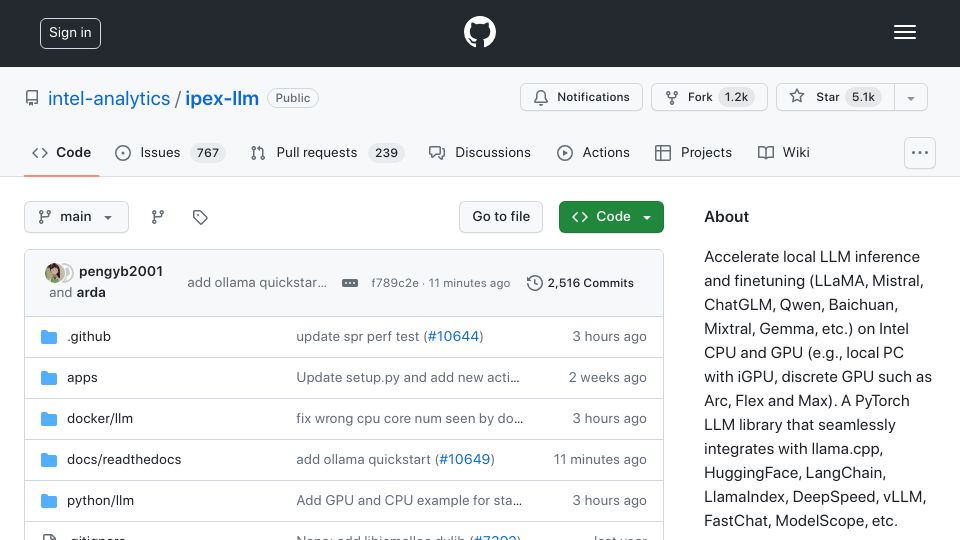Open the apps folder
The width and height of the screenshot is (960, 540).
82,377
